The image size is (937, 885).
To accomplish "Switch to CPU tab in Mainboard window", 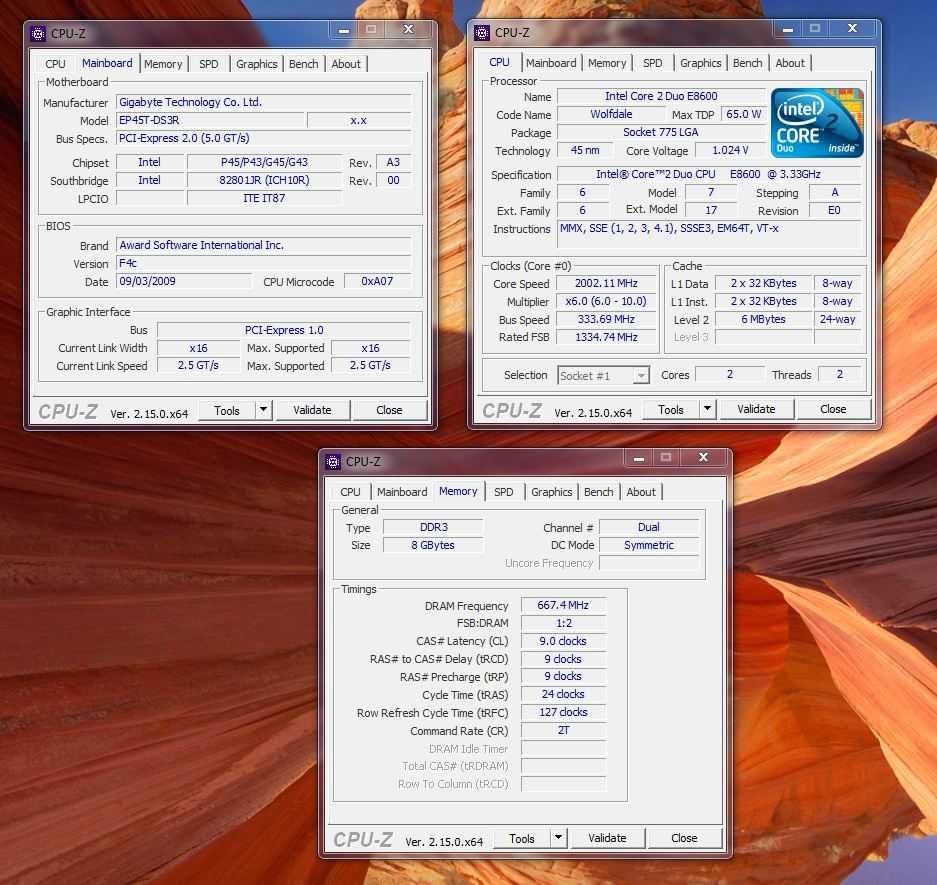I will coord(56,64).
